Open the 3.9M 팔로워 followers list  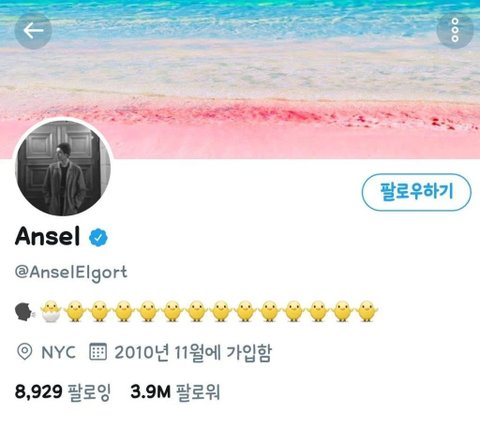click(x=175, y=391)
